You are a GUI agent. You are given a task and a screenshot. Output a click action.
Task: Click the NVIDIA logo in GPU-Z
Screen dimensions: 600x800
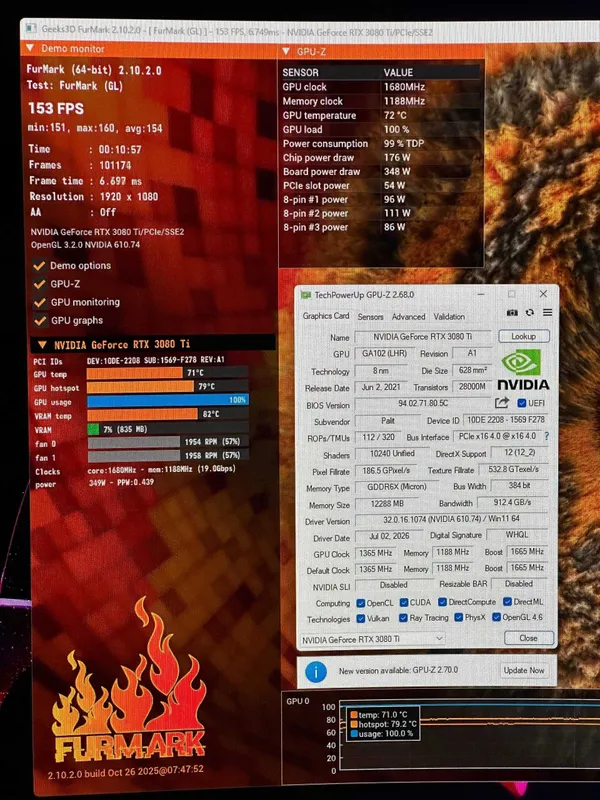pos(523,369)
